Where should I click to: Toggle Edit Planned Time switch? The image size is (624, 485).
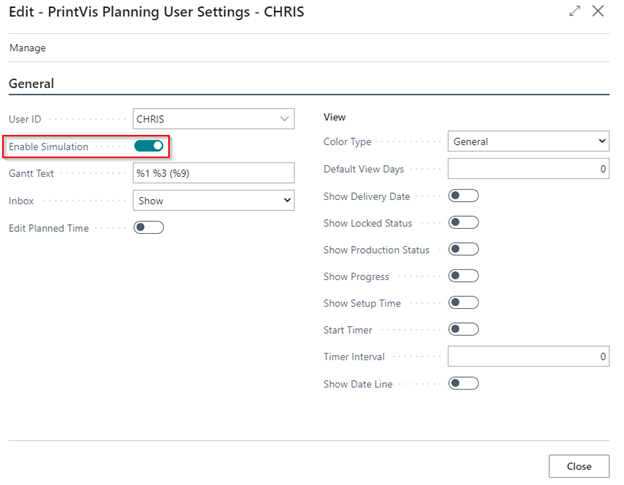pyautogui.click(x=148, y=228)
